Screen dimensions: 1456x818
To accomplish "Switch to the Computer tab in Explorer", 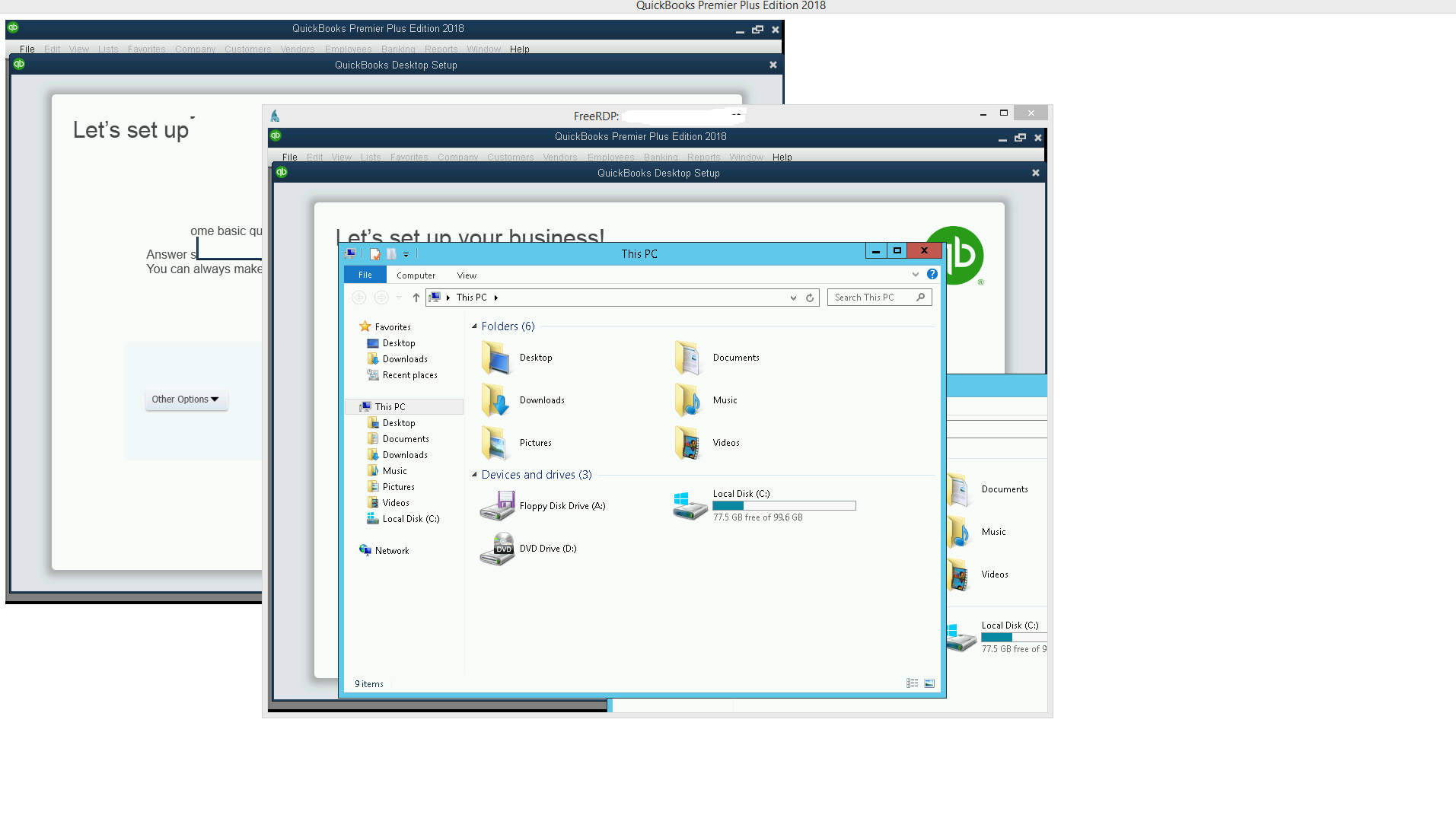I will click(416, 275).
